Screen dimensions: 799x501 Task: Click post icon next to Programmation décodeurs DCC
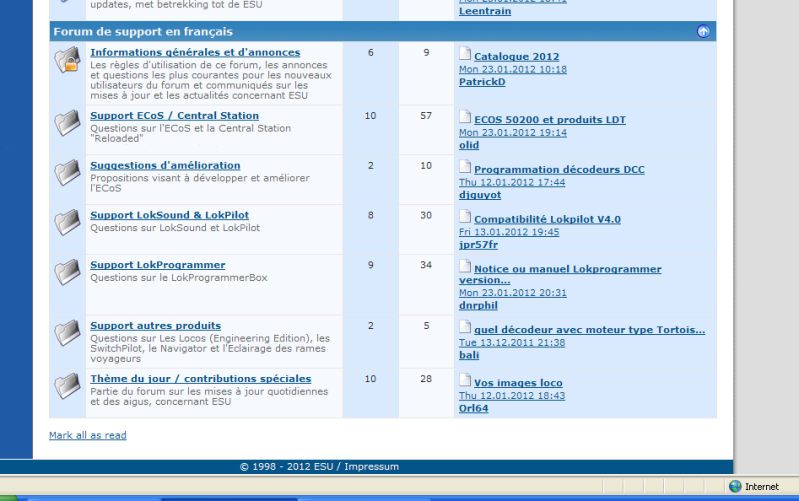465,167
